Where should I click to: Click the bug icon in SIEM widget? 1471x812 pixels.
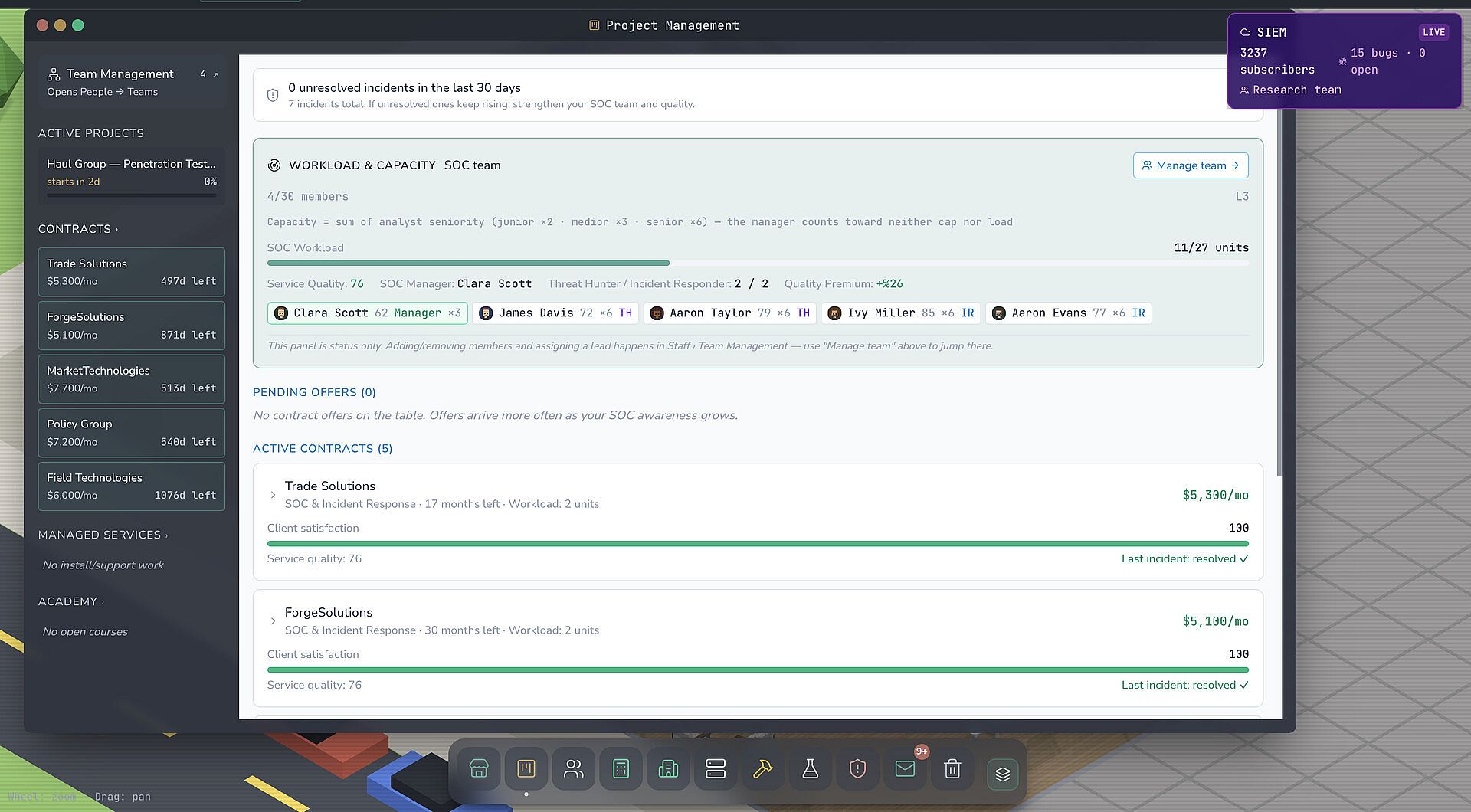(1342, 61)
